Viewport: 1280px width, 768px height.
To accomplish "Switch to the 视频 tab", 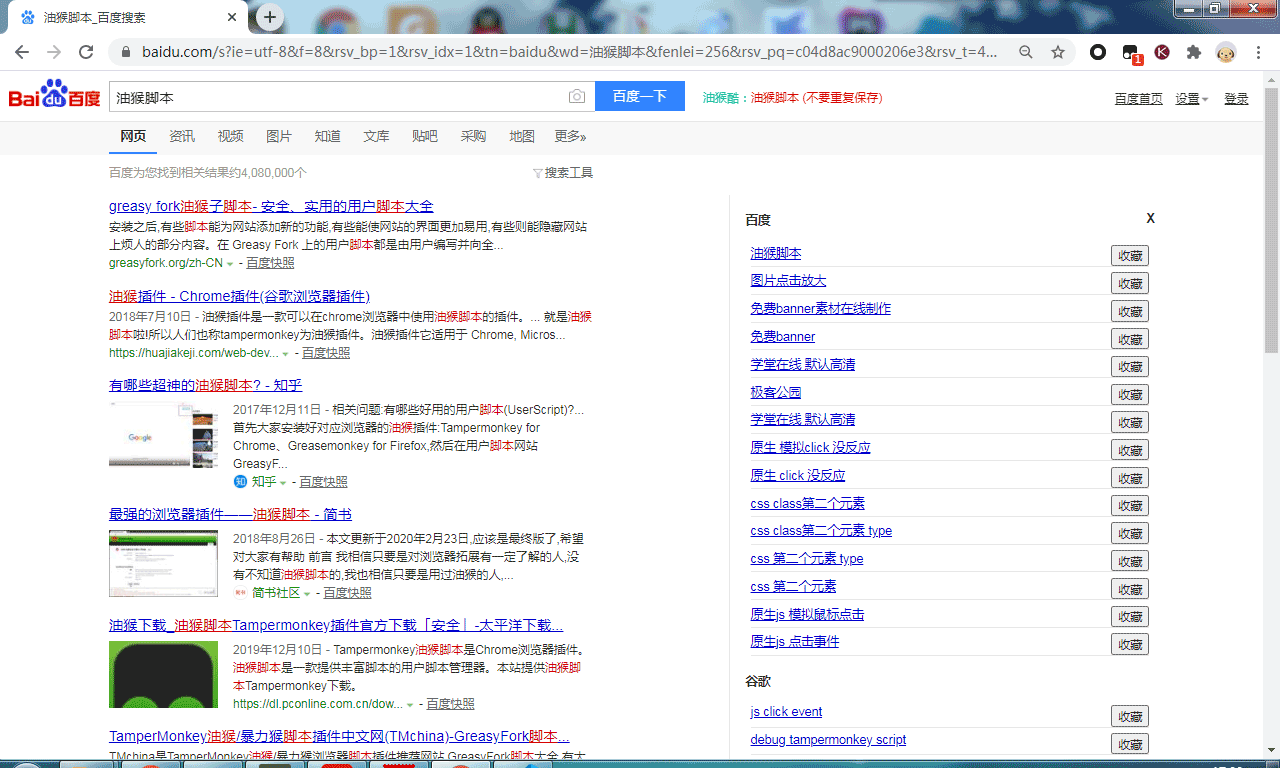I will click(230, 136).
